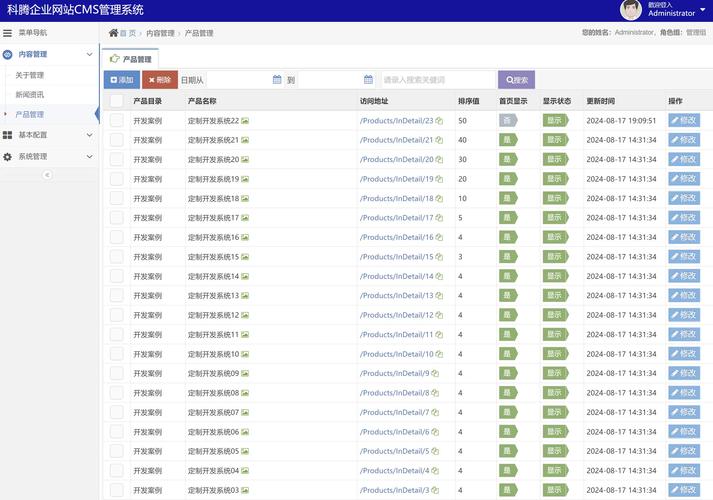Click the hamburger menu navigation icon
The width and height of the screenshot is (713, 500).
8,33
